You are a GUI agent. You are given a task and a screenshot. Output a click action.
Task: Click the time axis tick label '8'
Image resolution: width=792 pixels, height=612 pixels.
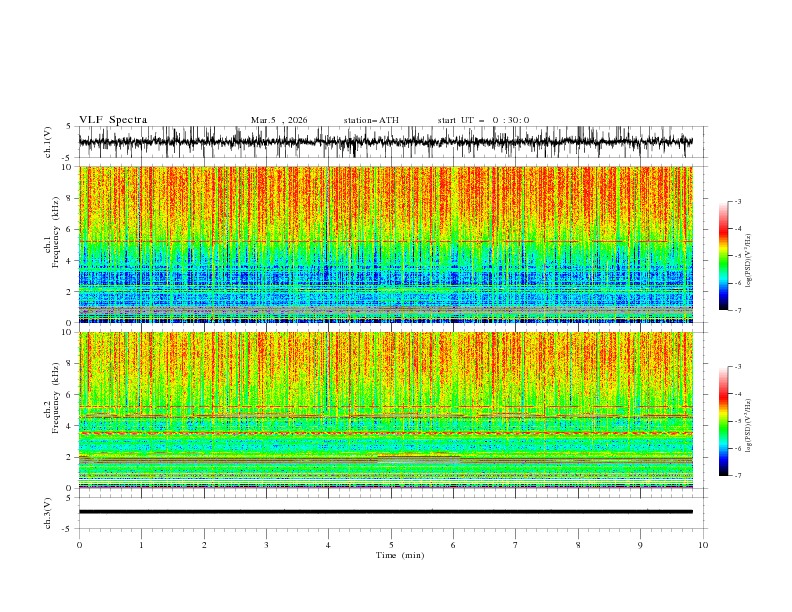tap(578, 545)
